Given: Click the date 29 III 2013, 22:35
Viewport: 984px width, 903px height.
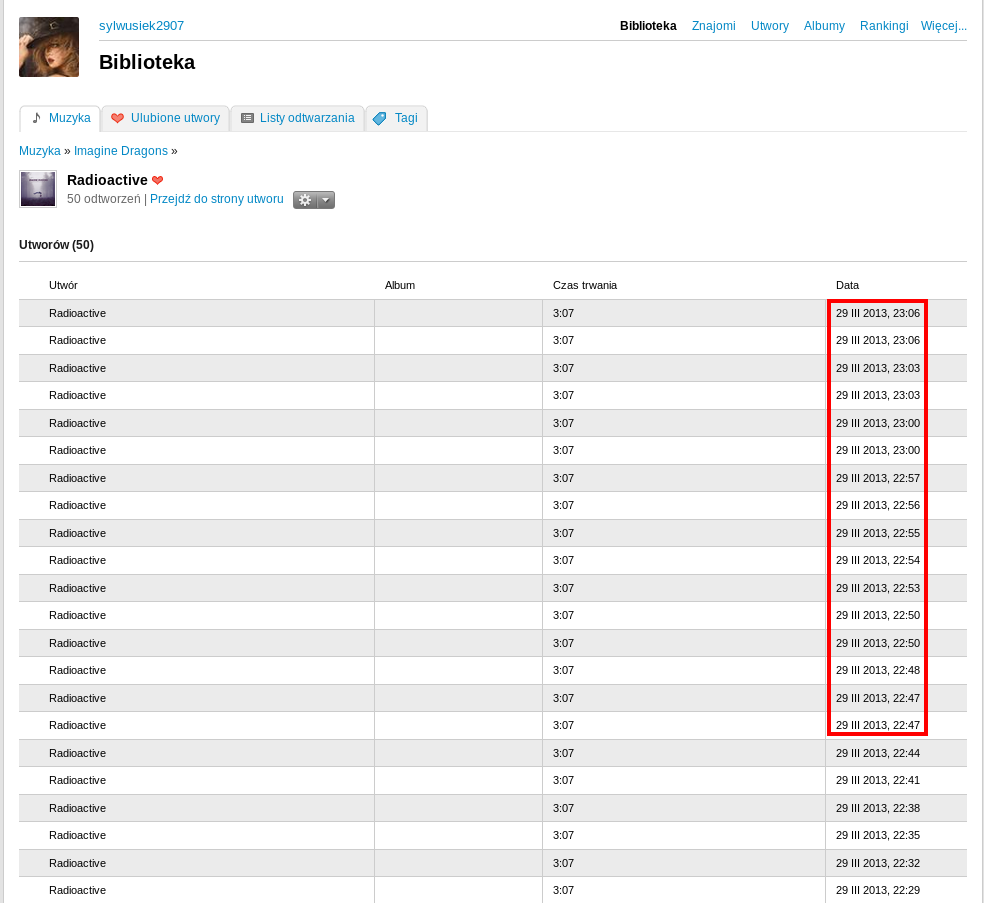Looking at the screenshot, I should click(878, 835).
